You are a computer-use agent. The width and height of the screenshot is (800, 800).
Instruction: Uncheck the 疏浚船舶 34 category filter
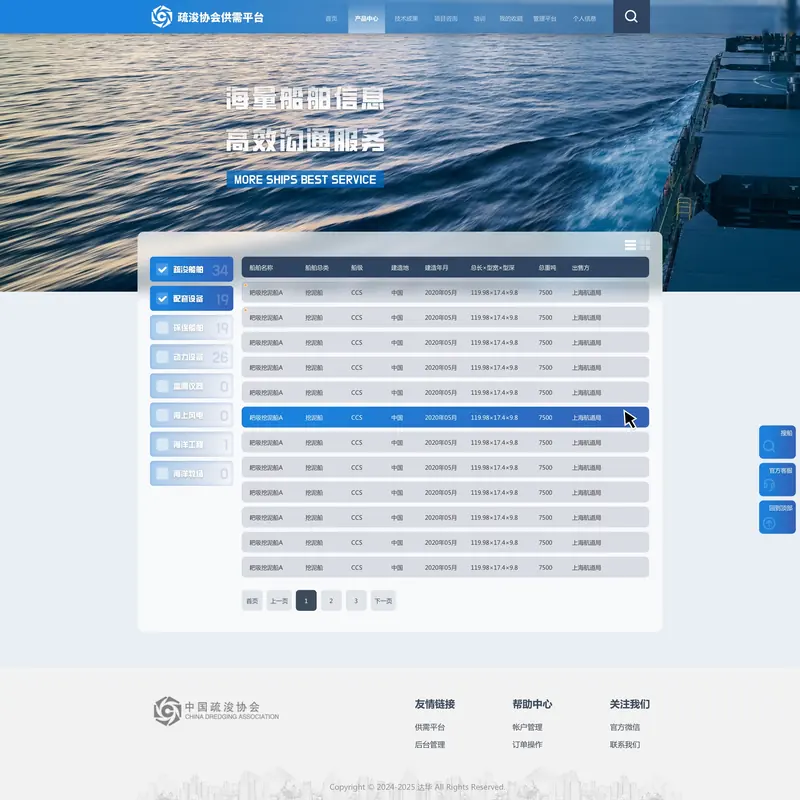191,269
